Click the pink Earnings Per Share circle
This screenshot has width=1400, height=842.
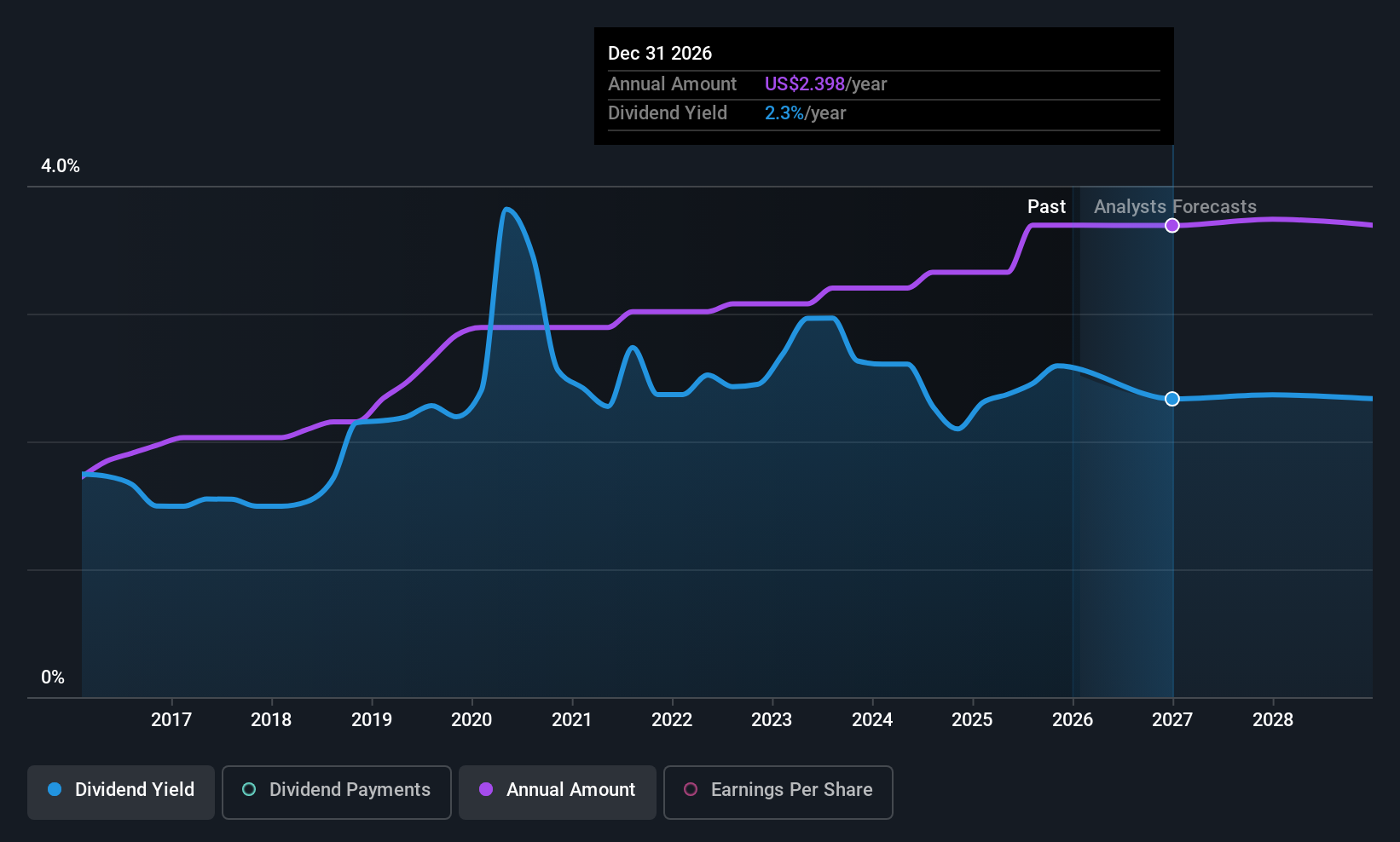click(691, 789)
